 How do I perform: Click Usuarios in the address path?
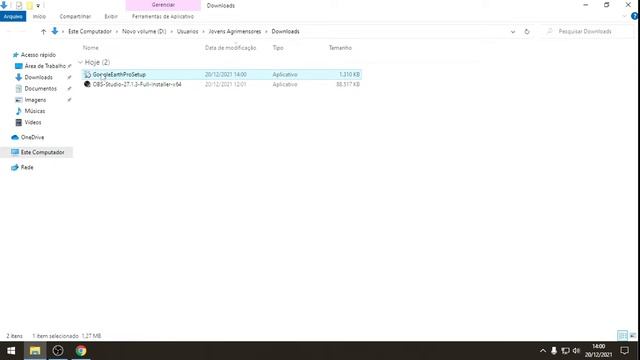pos(187,31)
